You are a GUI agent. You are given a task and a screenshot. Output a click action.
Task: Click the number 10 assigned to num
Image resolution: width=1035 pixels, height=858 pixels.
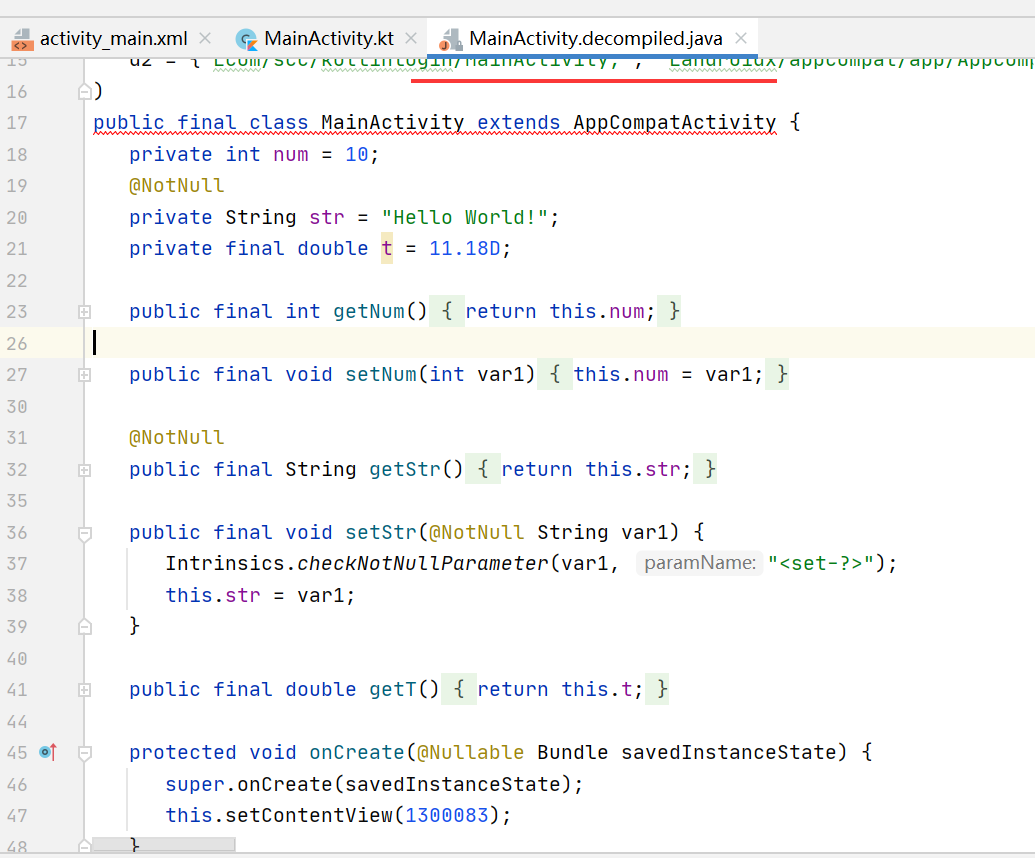tap(357, 154)
